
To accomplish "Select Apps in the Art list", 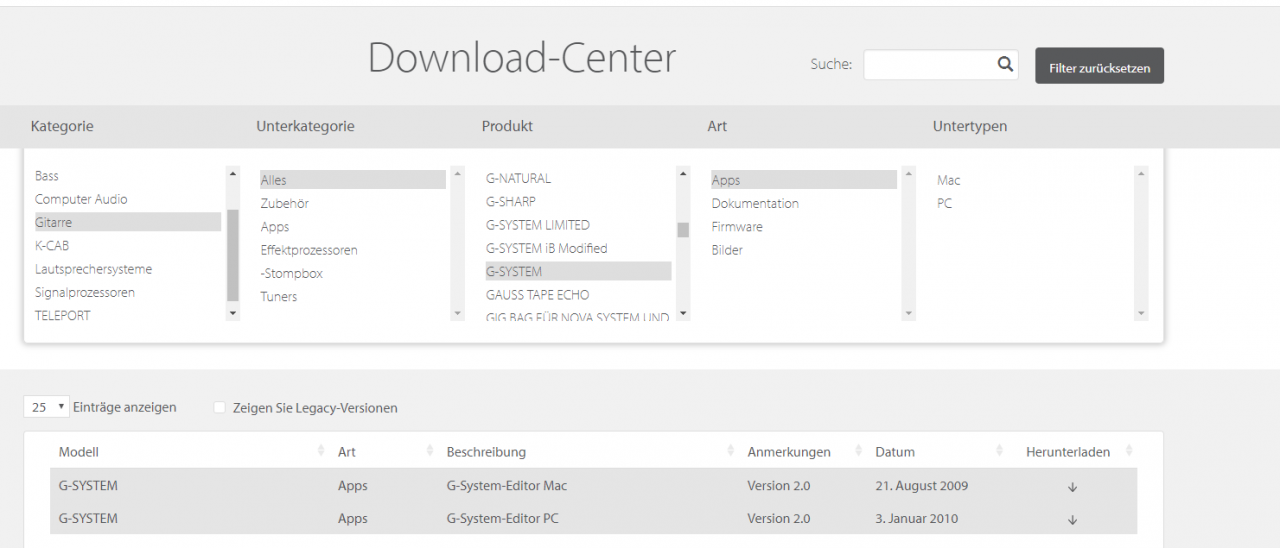I will 804,180.
